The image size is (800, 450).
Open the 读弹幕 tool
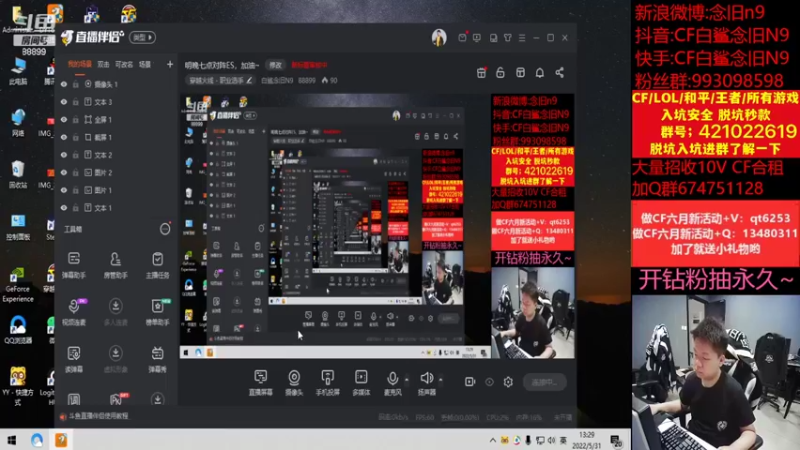coord(74,359)
